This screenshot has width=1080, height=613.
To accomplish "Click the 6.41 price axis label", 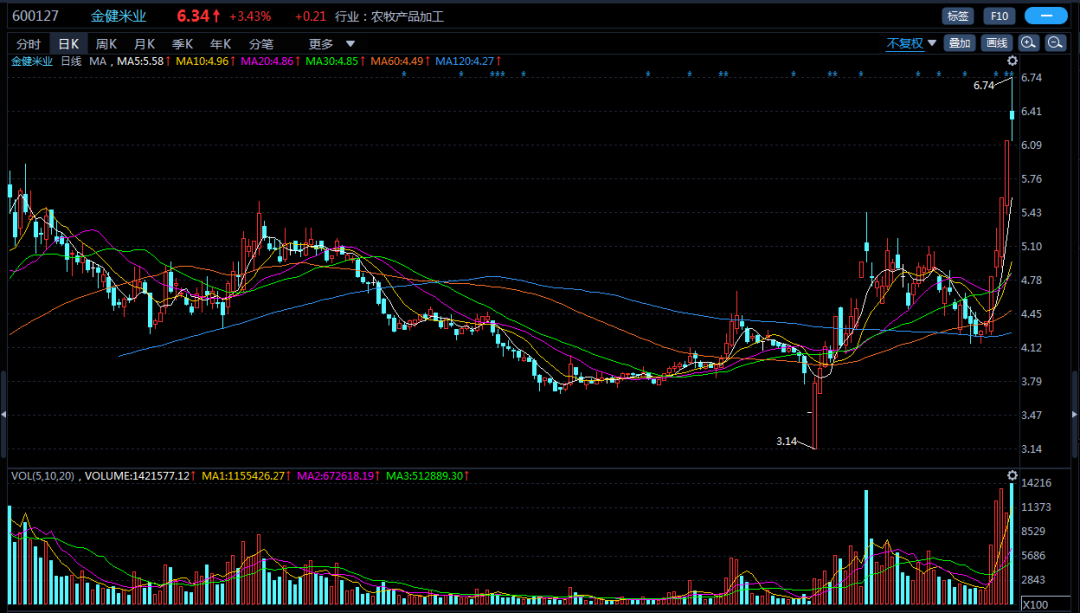I will pyautogui.click(x=1031, y=111).
